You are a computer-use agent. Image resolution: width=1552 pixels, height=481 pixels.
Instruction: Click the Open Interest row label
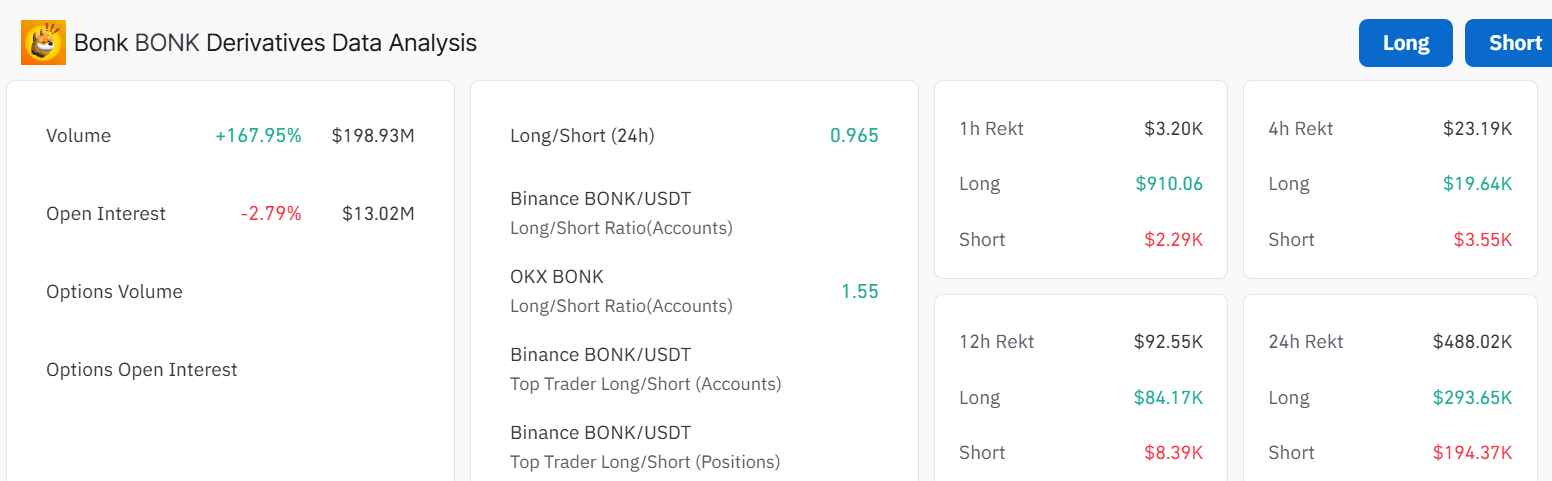tap(106, 214)
